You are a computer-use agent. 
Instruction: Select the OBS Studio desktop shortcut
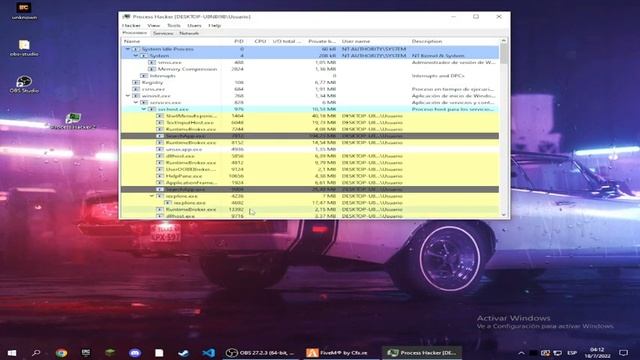[24, 84]
